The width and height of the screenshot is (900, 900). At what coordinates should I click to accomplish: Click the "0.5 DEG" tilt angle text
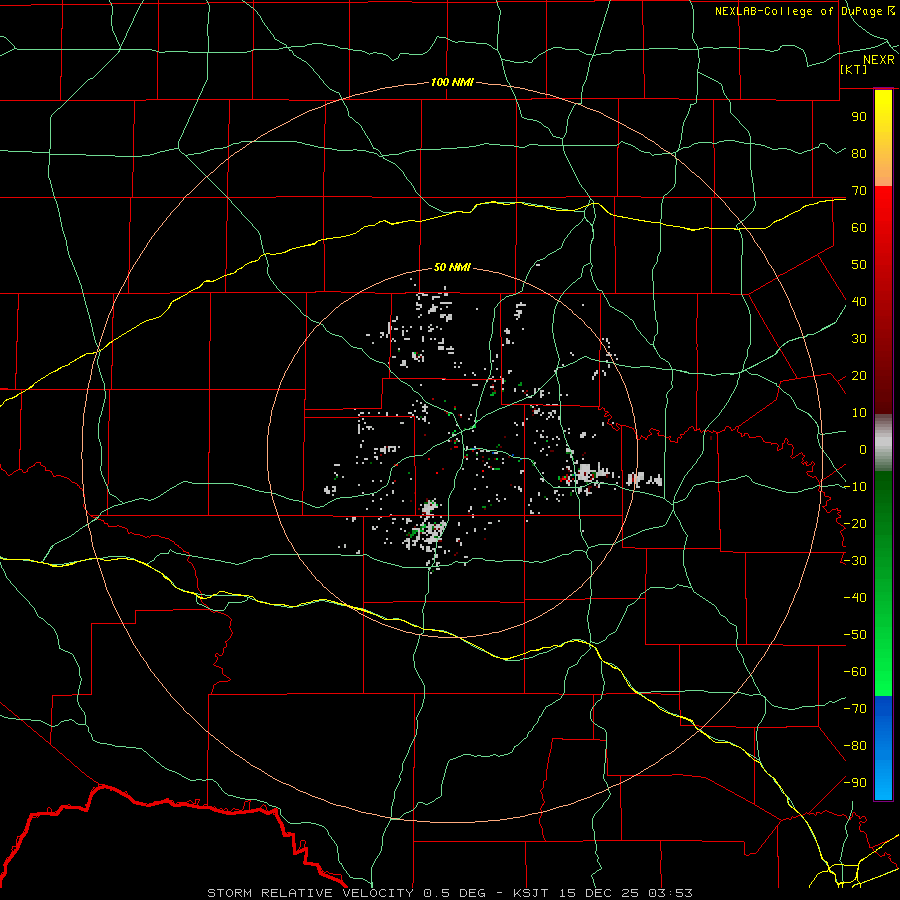[455, 893]
